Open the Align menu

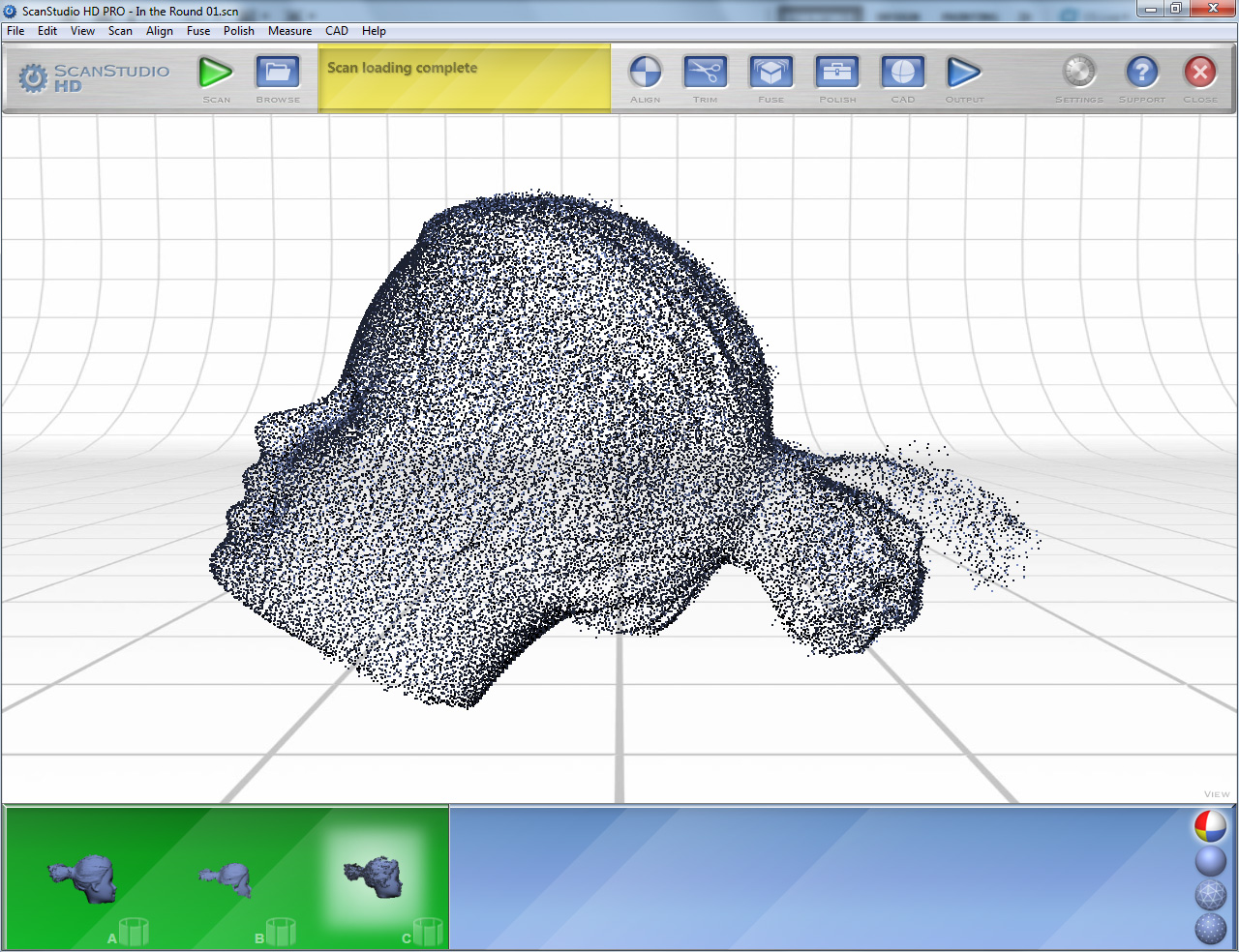160,31
